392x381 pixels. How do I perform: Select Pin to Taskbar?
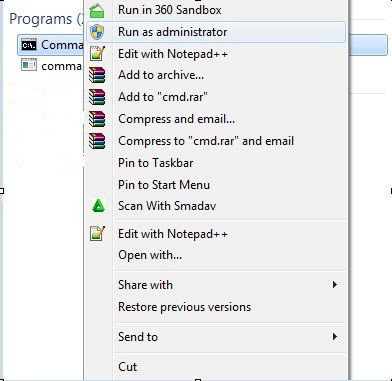215,163
